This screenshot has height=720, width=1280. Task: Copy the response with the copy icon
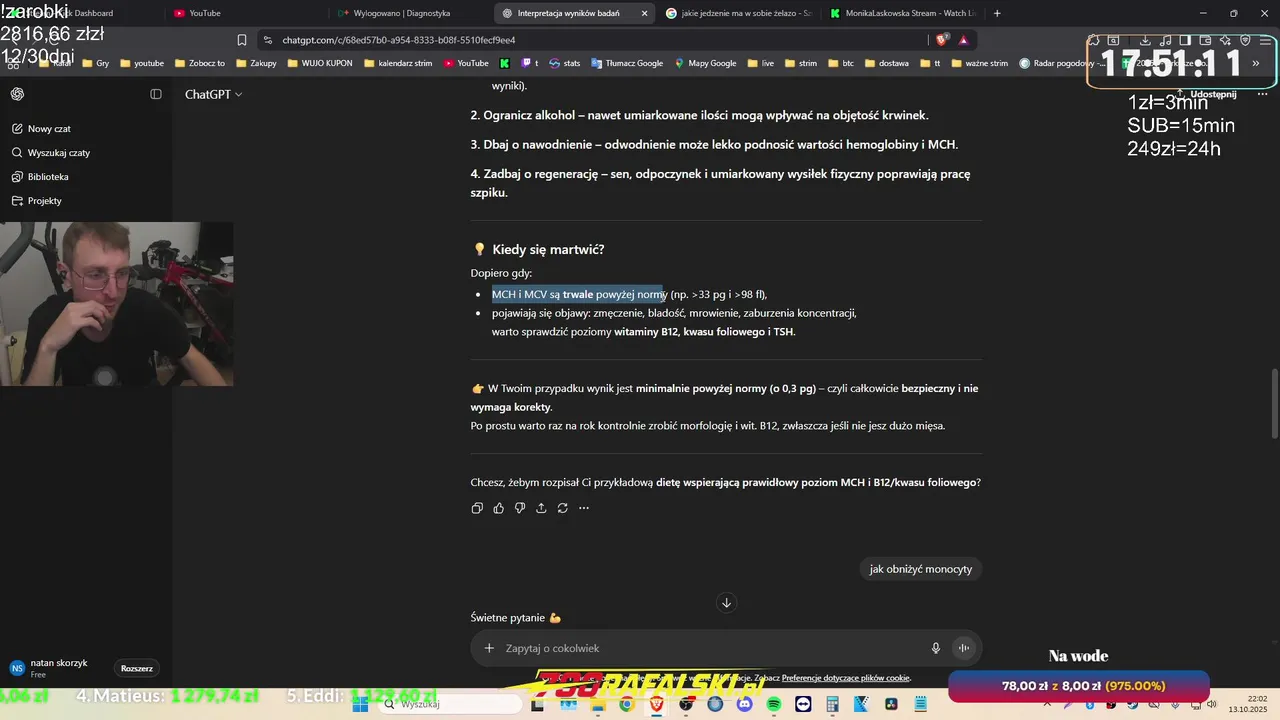click(477, 508)
